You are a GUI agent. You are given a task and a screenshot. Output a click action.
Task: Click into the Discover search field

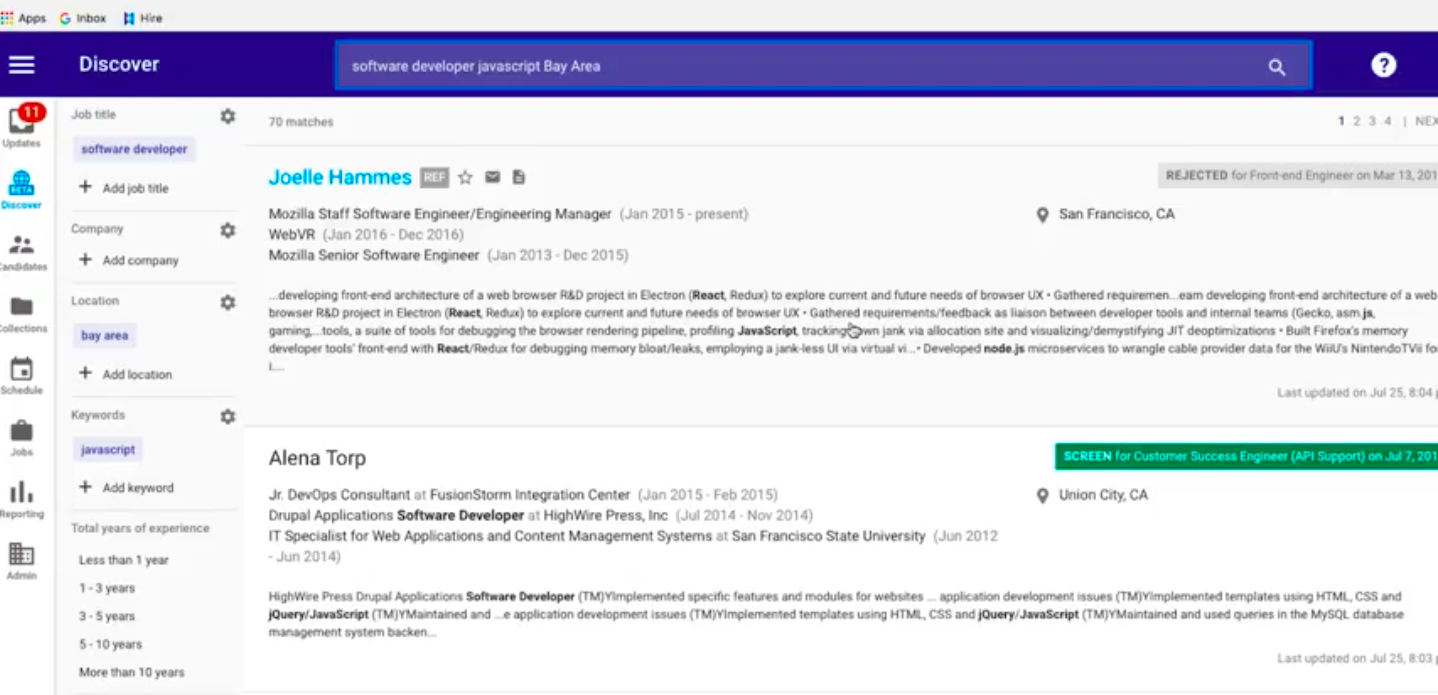[822, 67]
